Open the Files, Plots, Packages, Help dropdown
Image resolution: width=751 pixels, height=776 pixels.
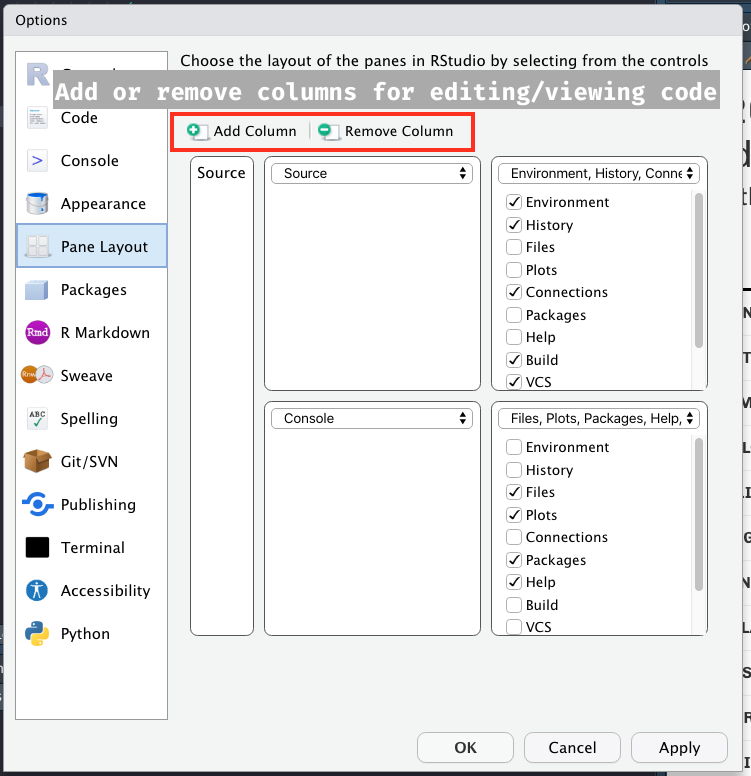click(599, 418)
